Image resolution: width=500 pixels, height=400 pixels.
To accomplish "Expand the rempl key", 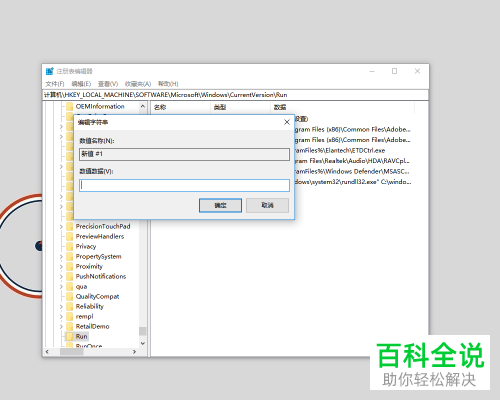I will point(61,317).
